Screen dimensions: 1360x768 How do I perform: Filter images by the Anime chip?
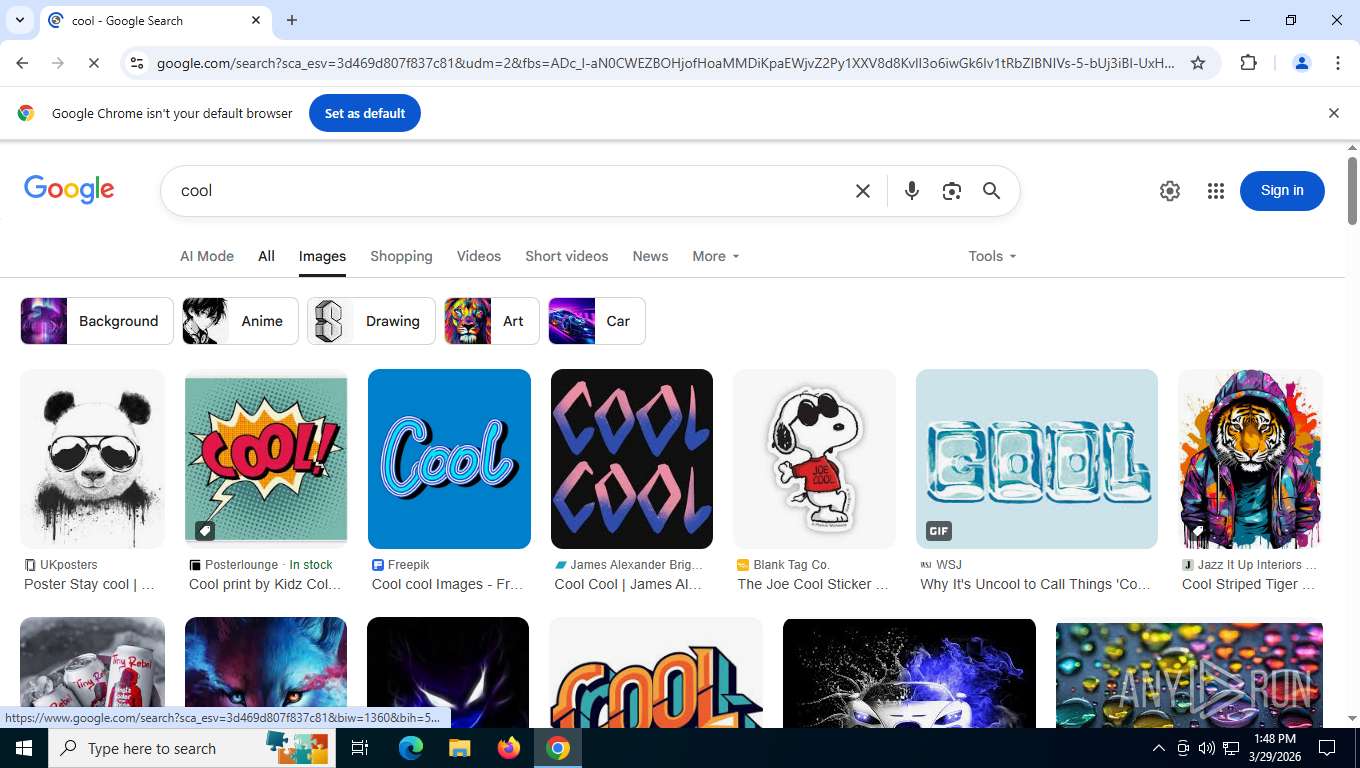click(240, 321)
